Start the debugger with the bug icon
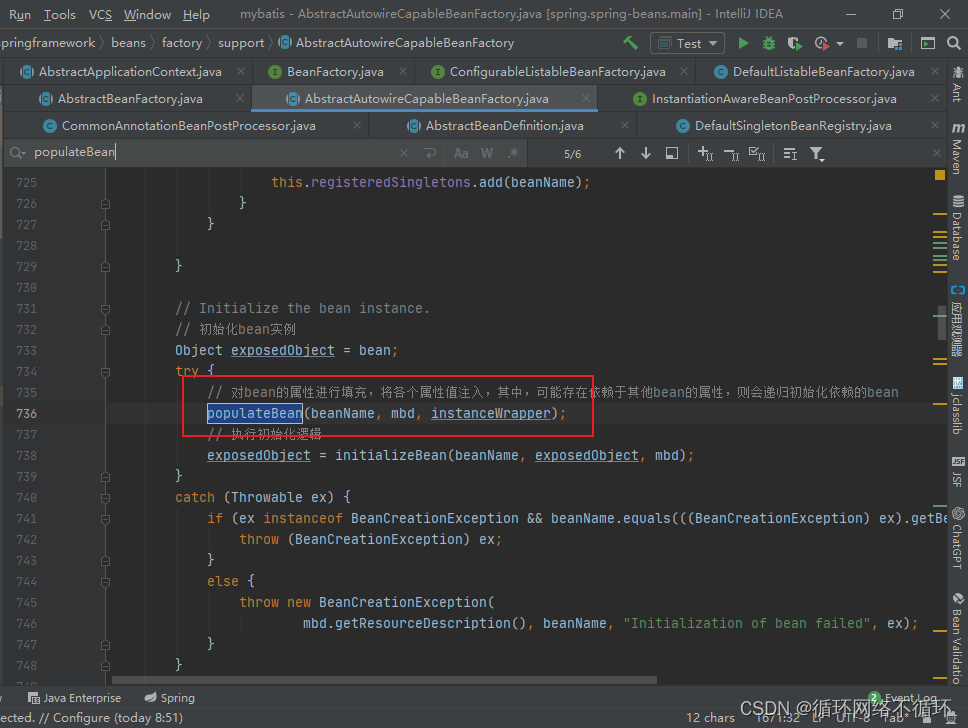The width and height of the screenshot is (968, 728). [768, 44]
